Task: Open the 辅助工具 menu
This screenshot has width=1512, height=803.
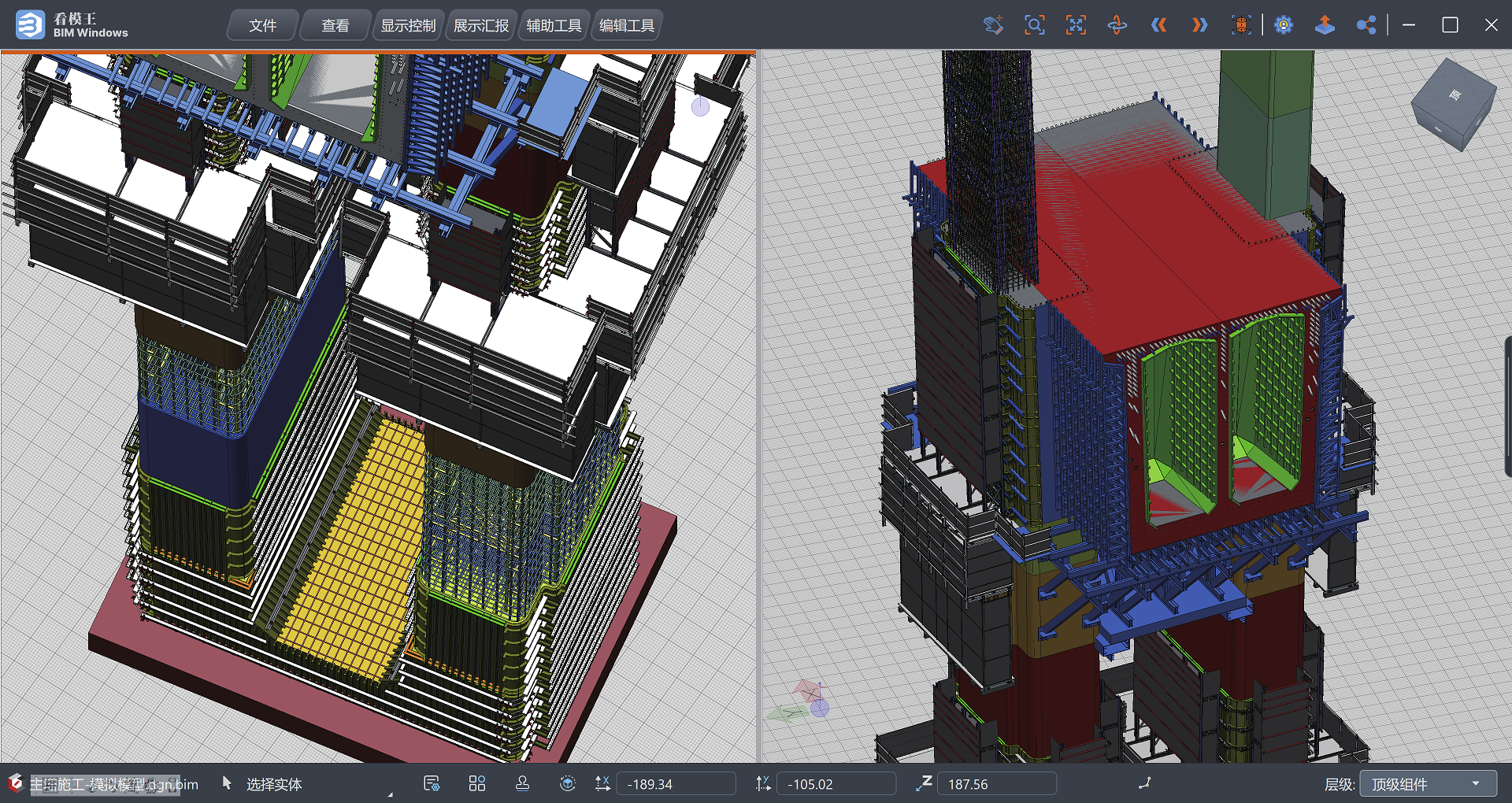Action: (x=554, y=26)
